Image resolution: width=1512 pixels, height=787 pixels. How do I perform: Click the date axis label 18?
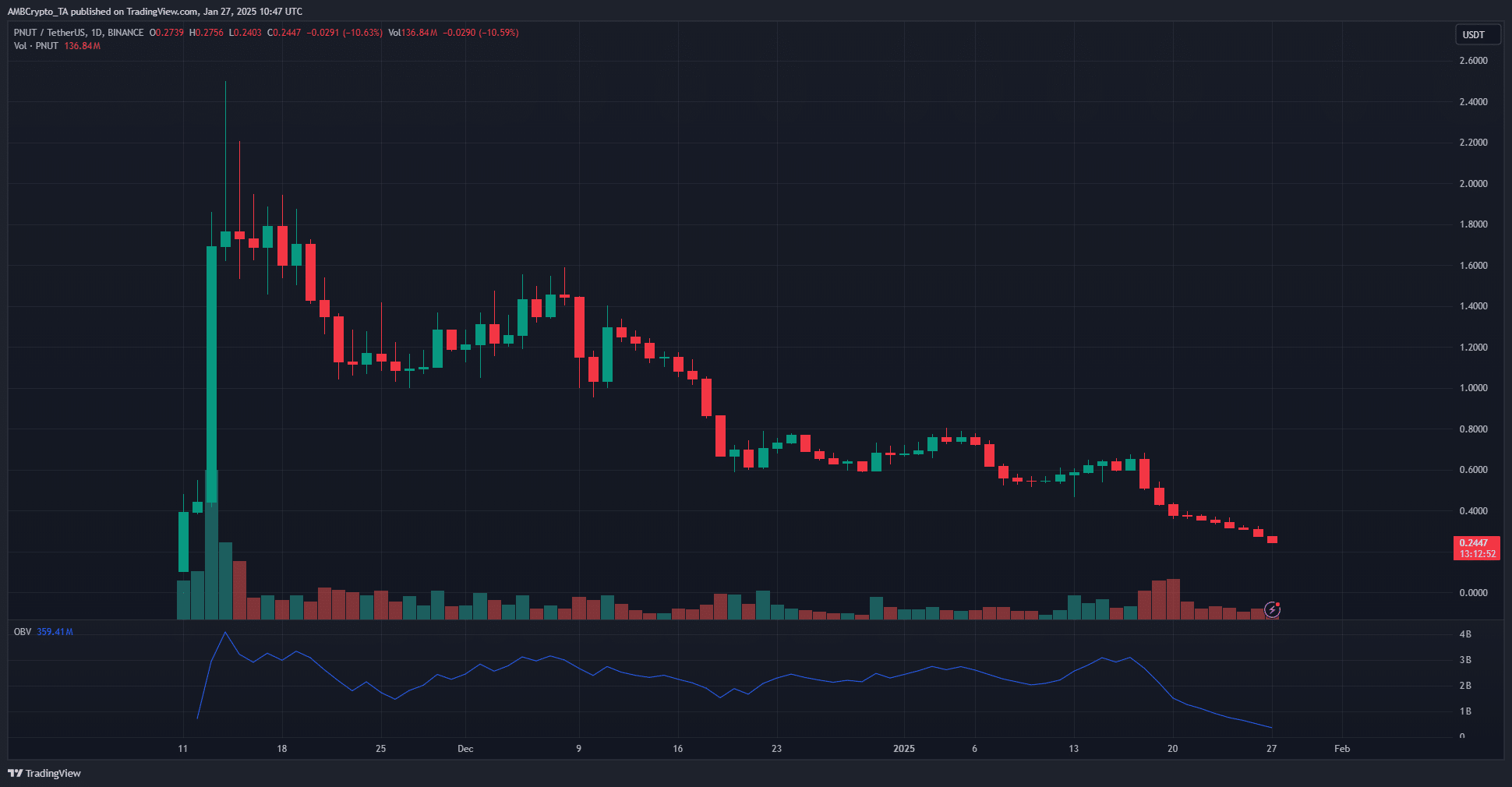(x=281, y=749)
